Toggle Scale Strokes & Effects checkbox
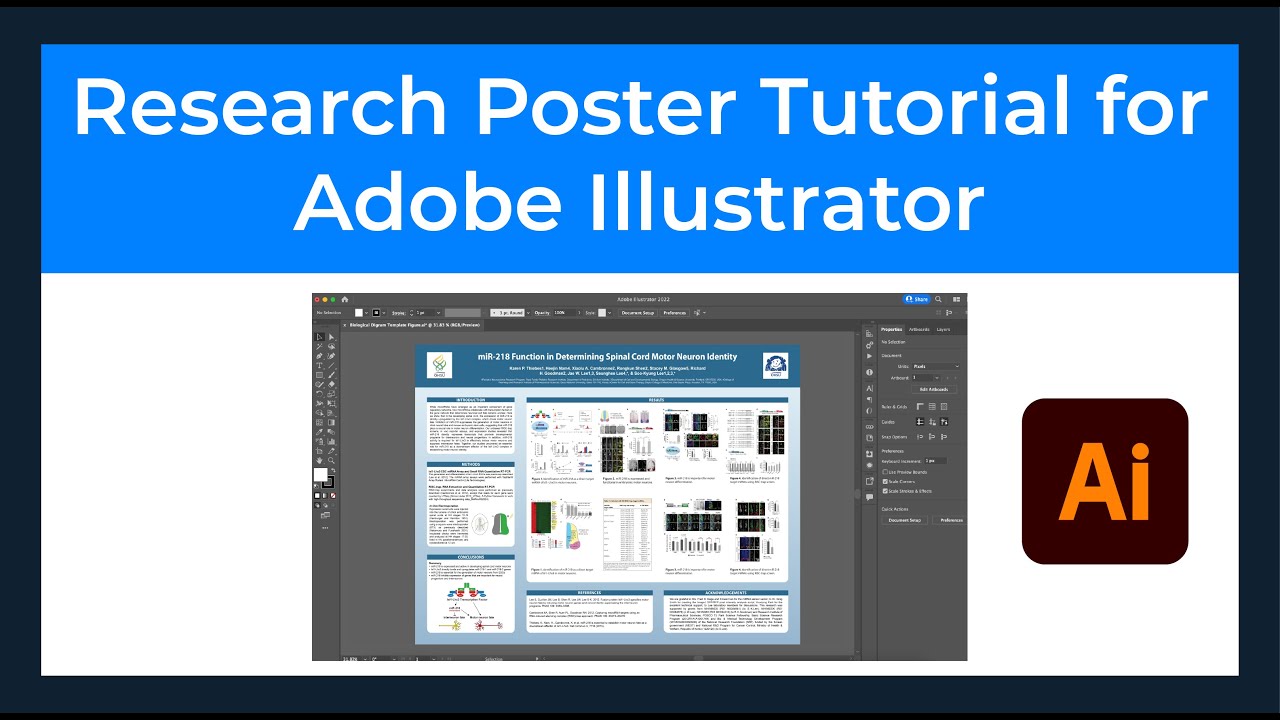Image resolution: width=1280 pixels, height=720 pixels. pos(885,491)
